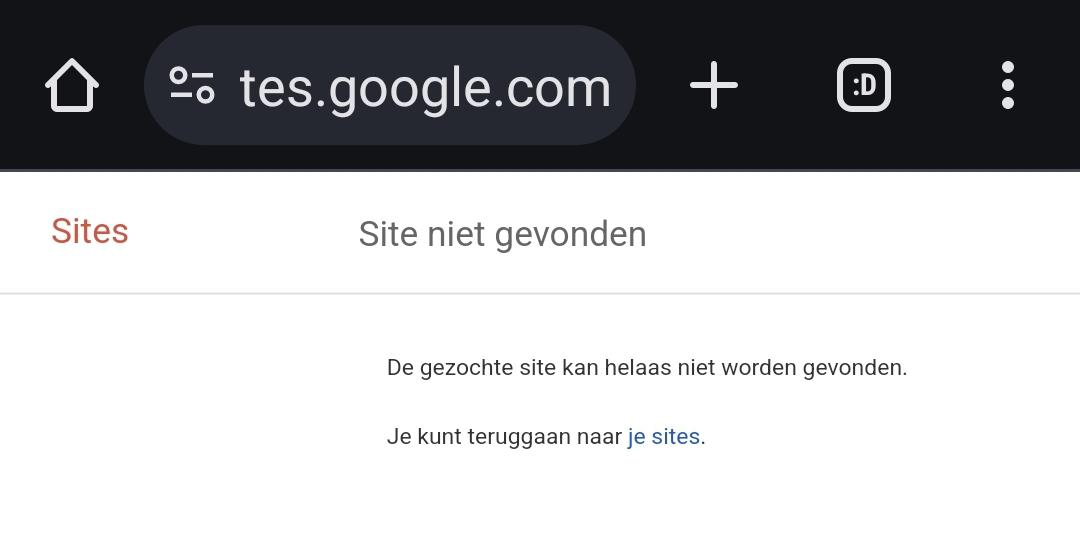
Task: Add new browser tab
Action: pos(714,85)
